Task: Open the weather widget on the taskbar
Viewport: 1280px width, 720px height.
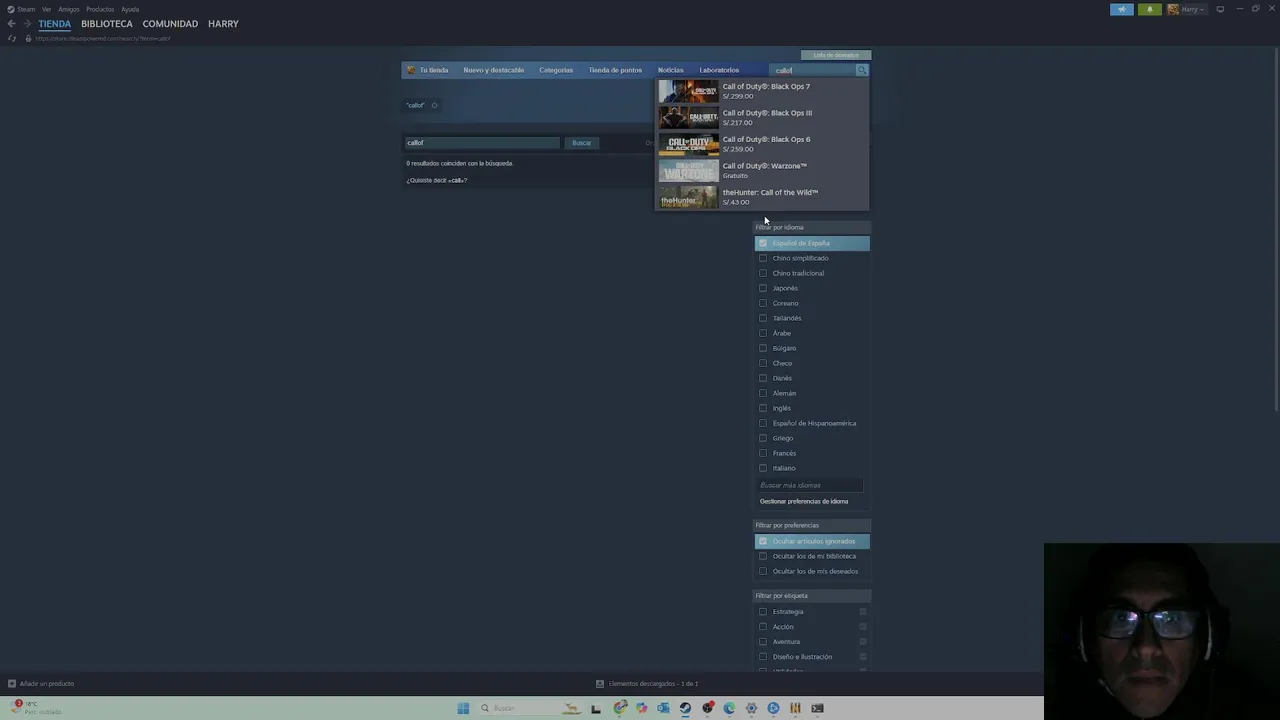Action: pos(35,708)
